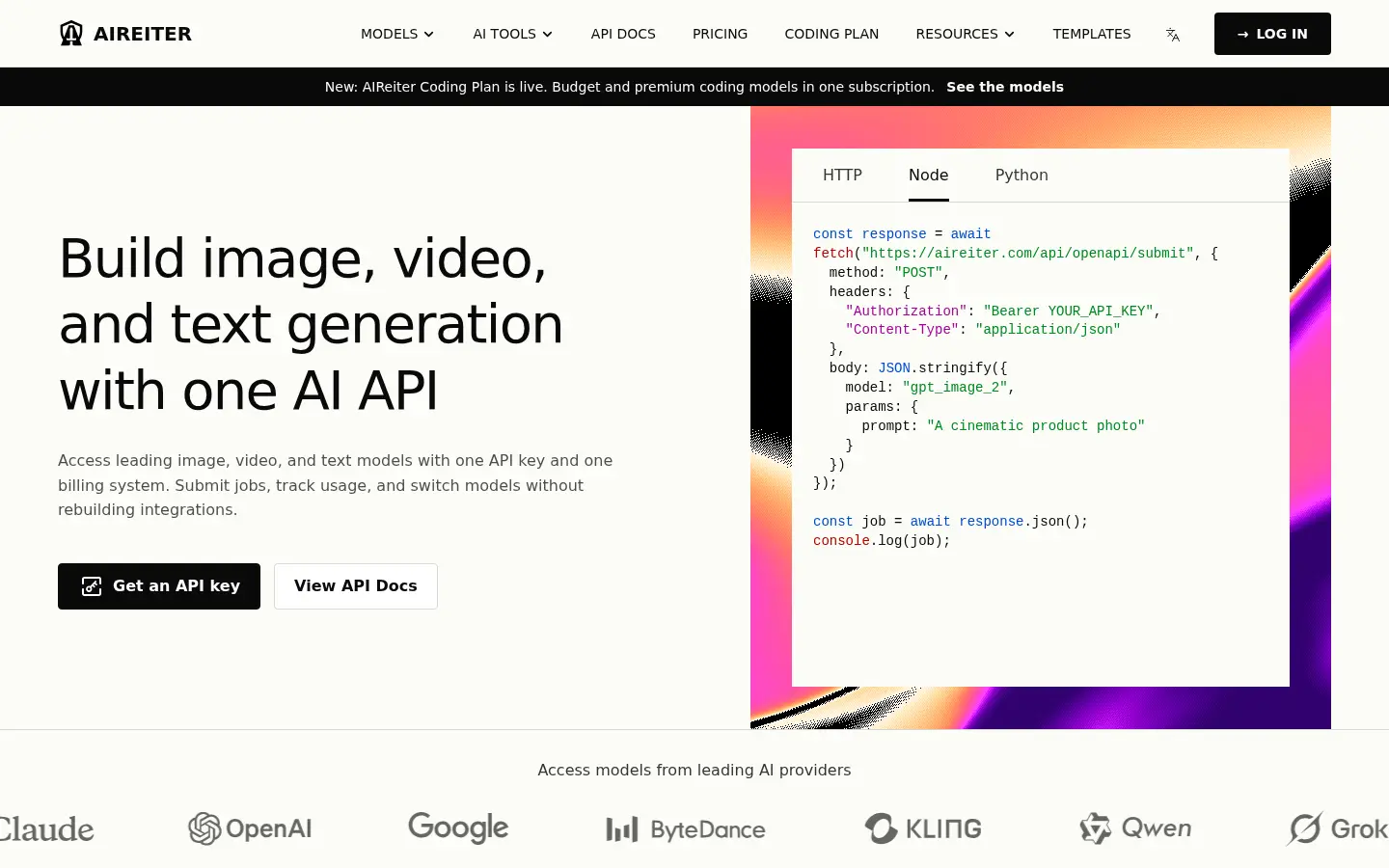Click the Grok provider logo
This screenshot has height=868, width=1389.
[1338, 828]
